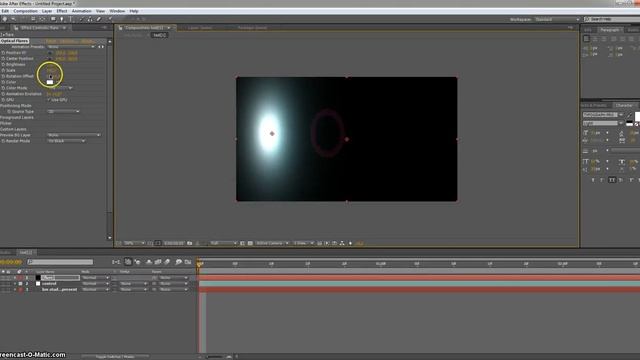
Task: Toggle Draft 3D button in timeline
Action: (x=138, y=262)
